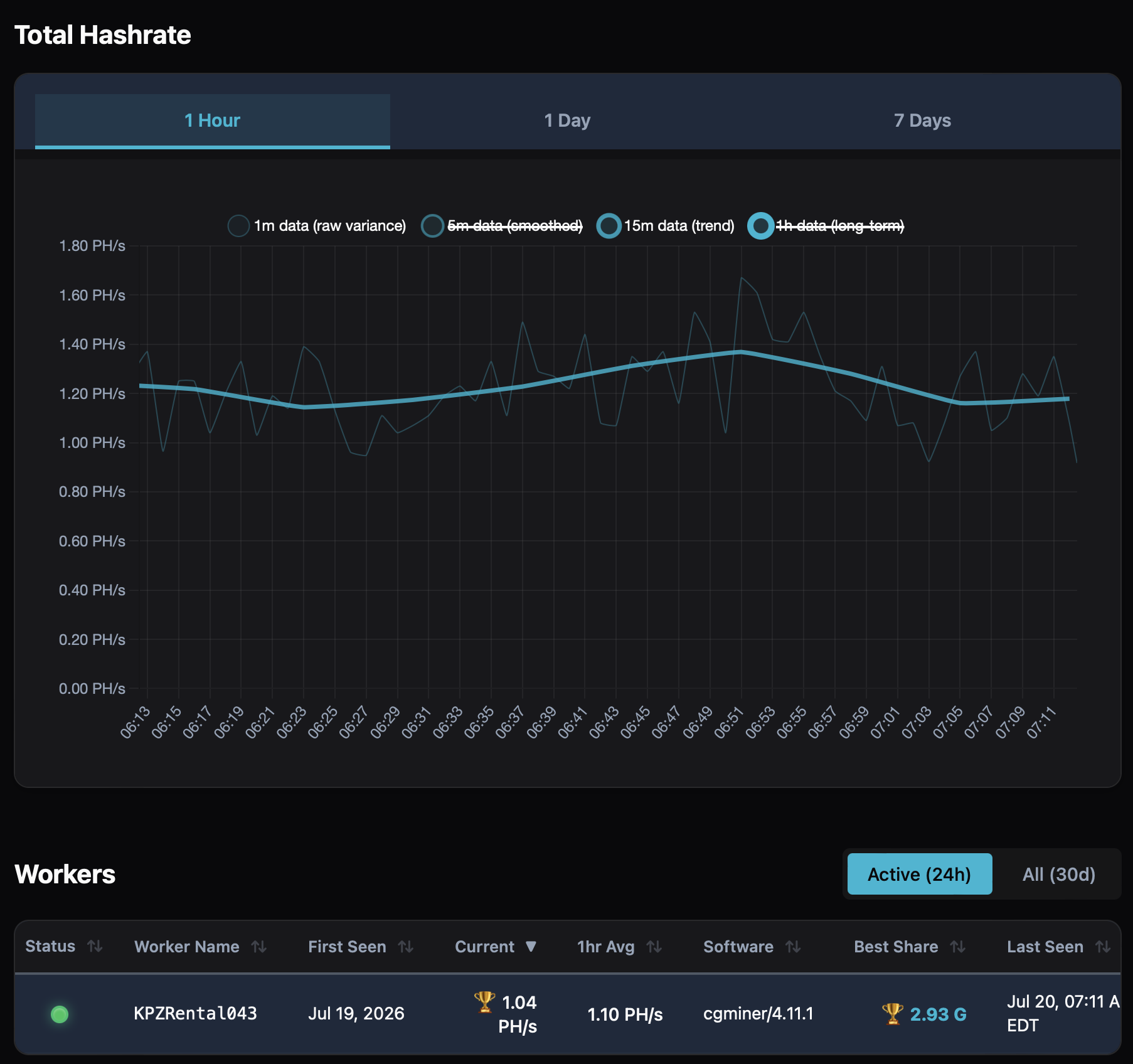1133x1064 pixels.
Task: Show the 1h data (long-term) series
Action: coord(826,226)
